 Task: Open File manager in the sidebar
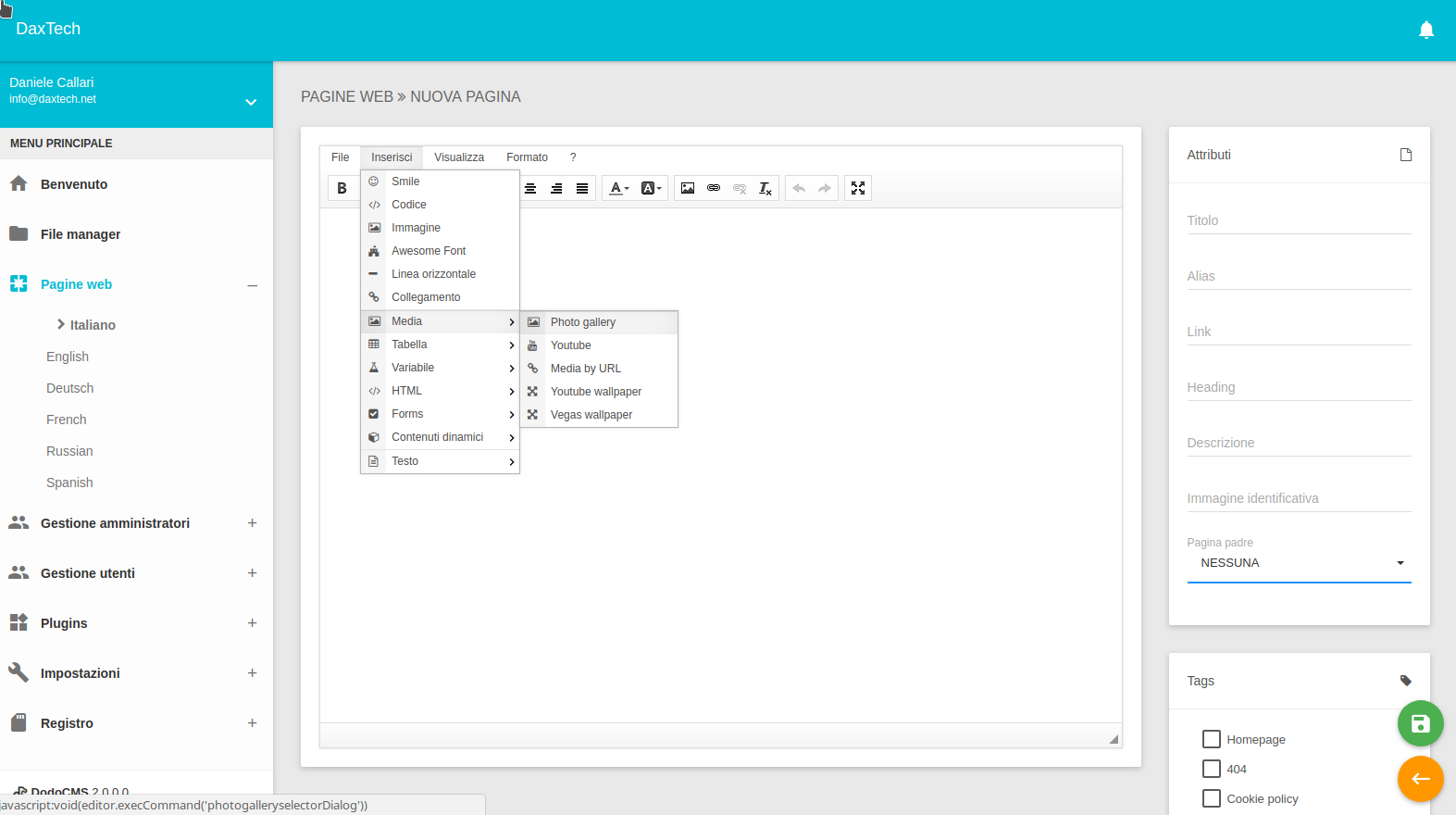[x=136, y=234]
